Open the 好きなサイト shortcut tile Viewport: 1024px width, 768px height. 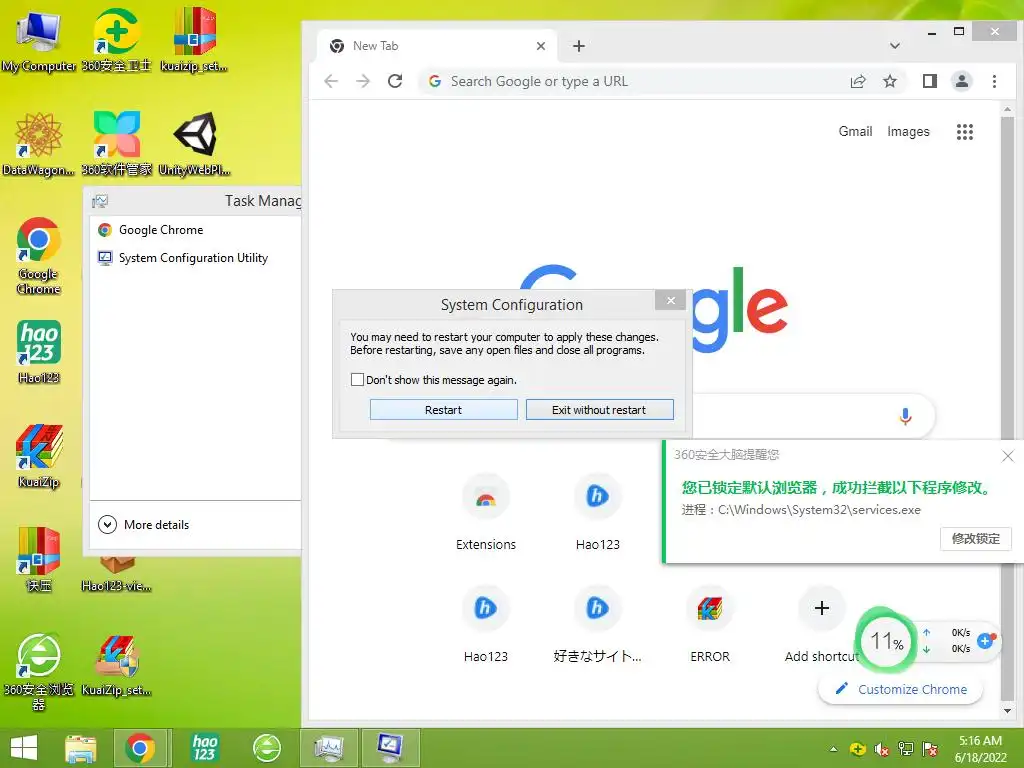click(597, 624)
